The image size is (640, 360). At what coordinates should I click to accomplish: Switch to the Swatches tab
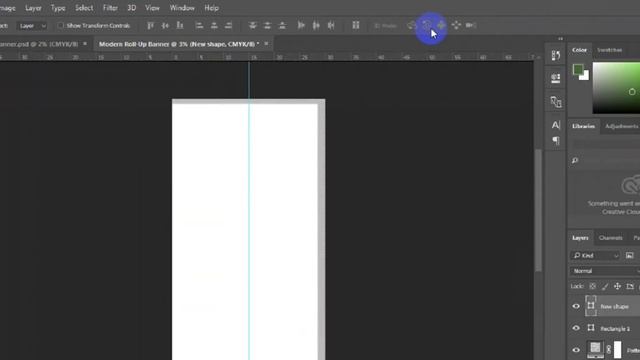pyautogui.click(x=609, y=50)
